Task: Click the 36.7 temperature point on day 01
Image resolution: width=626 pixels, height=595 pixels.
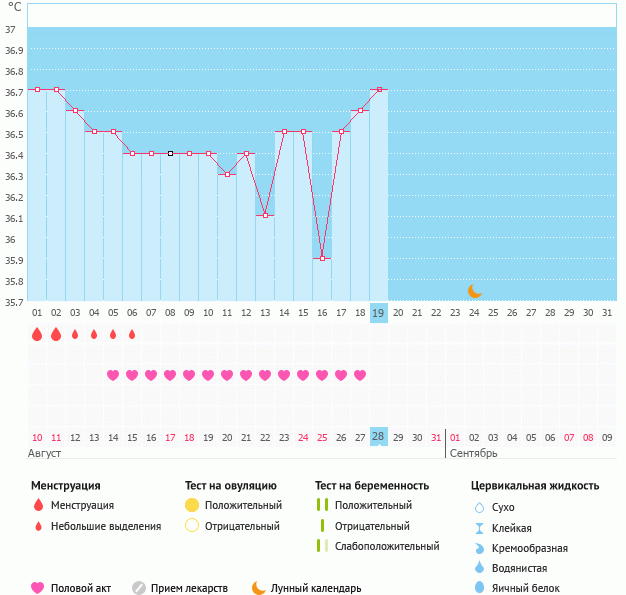Action: pos(37,90)
